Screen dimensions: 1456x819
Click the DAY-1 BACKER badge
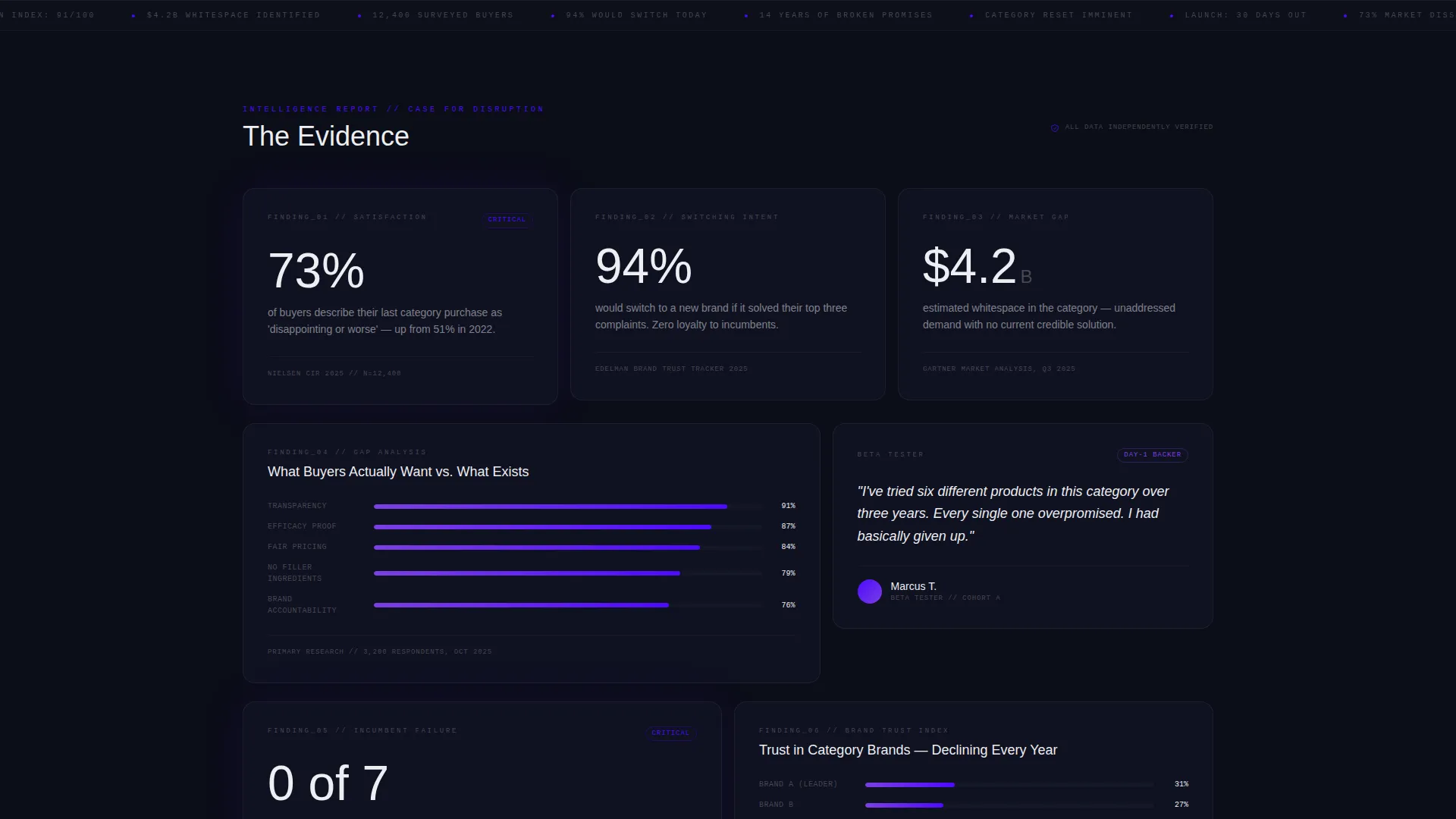(x=1152, y=455)
